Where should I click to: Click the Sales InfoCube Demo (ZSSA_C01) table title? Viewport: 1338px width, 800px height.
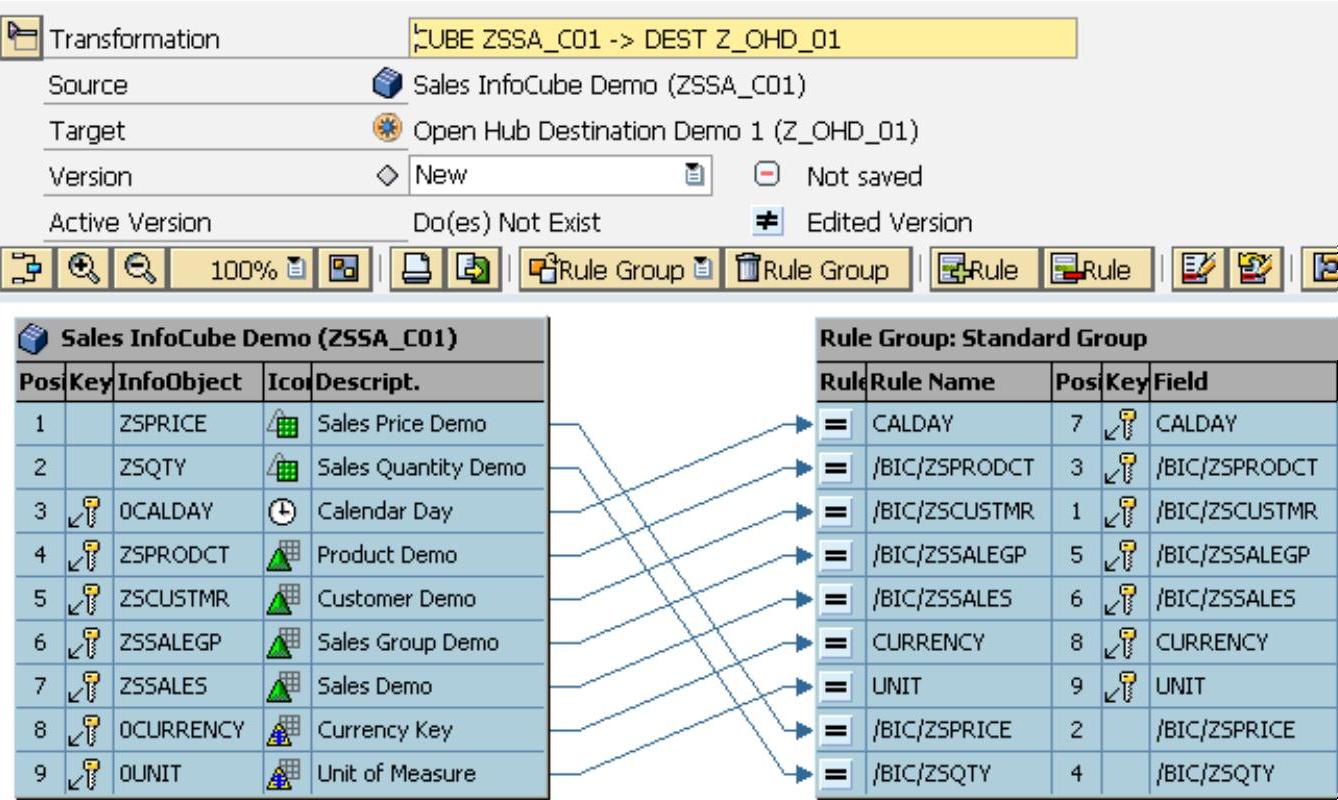tap(259, 339)
